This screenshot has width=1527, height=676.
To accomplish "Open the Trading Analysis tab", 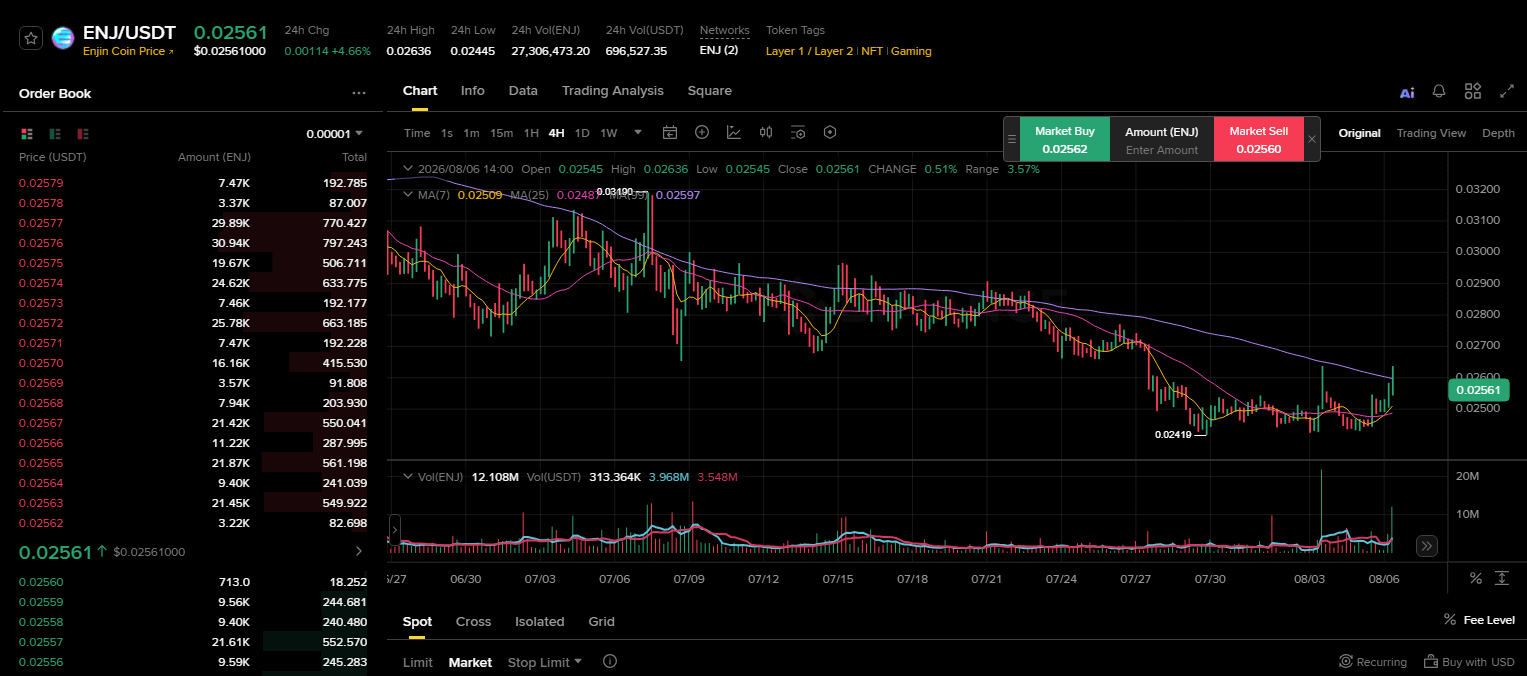I will coord(613,91).
